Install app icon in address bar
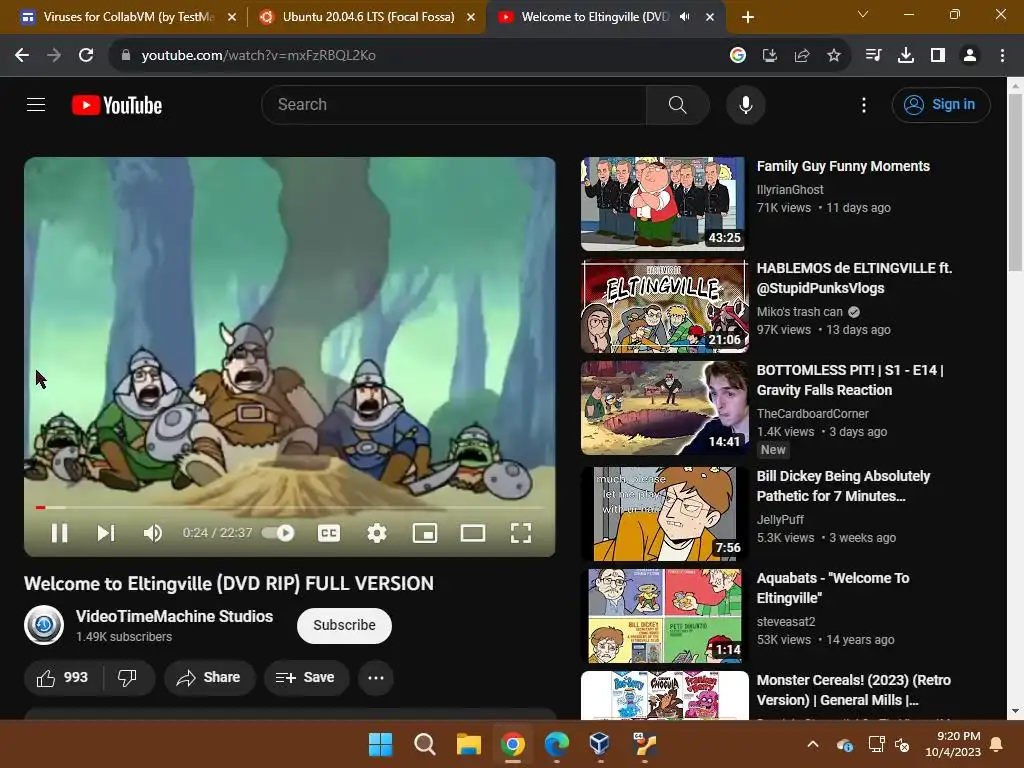 (769, 56)
